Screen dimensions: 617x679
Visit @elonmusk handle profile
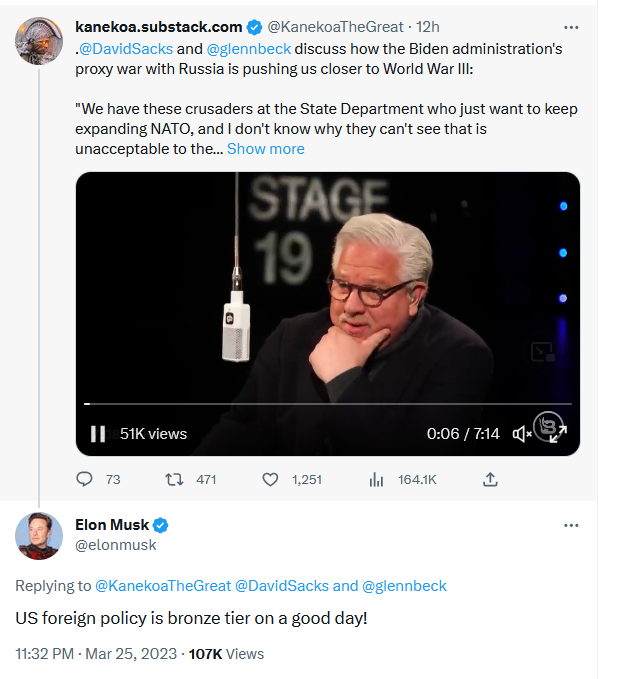click(x=116, y=545)
